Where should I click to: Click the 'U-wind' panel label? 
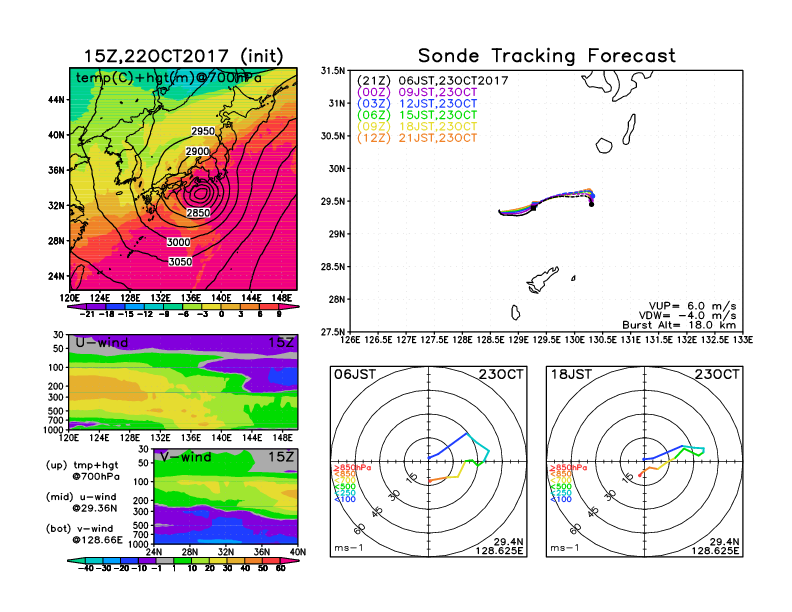102,342
